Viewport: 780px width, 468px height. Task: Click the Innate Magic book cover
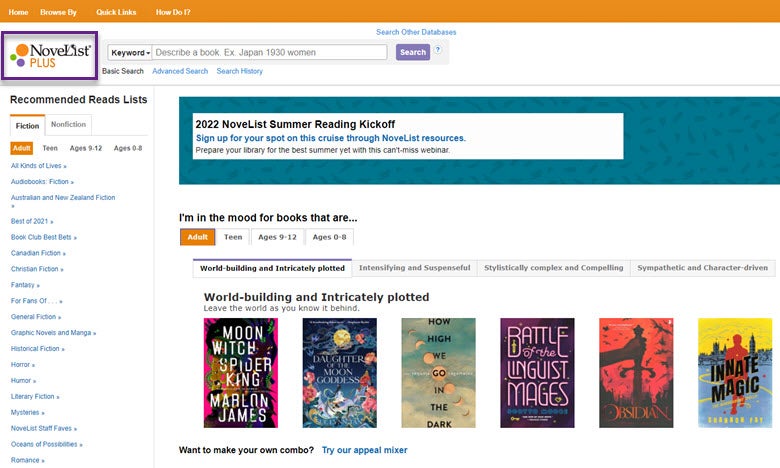(734, 373)
